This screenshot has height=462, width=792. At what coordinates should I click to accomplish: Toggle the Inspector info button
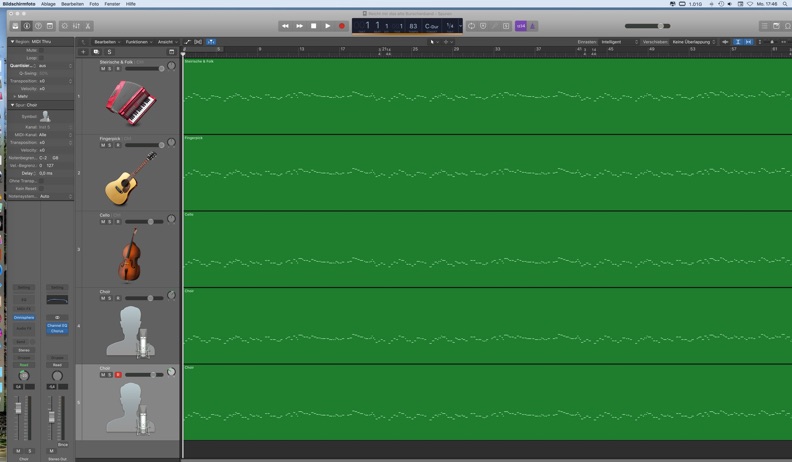point(27,26)
